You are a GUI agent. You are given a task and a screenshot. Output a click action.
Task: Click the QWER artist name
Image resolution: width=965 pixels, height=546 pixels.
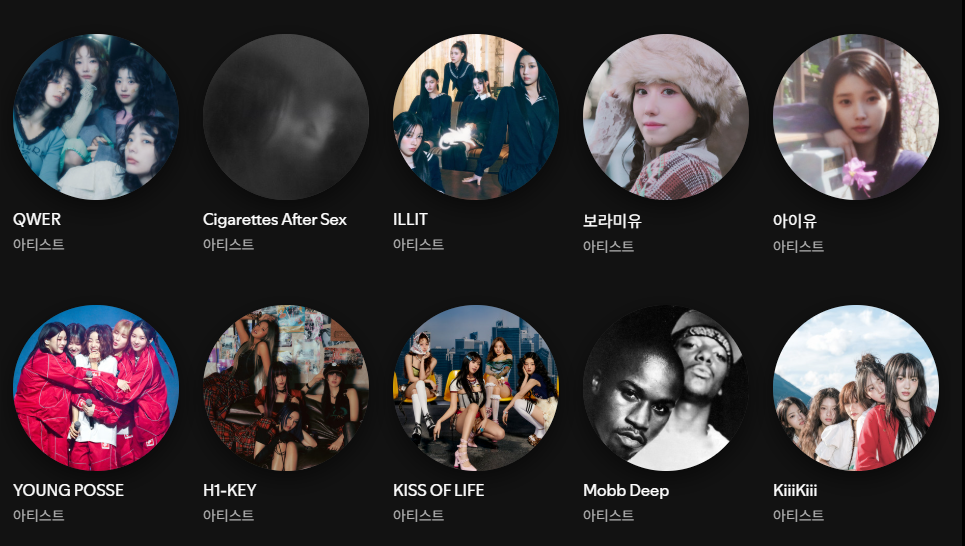click(37, 219)
